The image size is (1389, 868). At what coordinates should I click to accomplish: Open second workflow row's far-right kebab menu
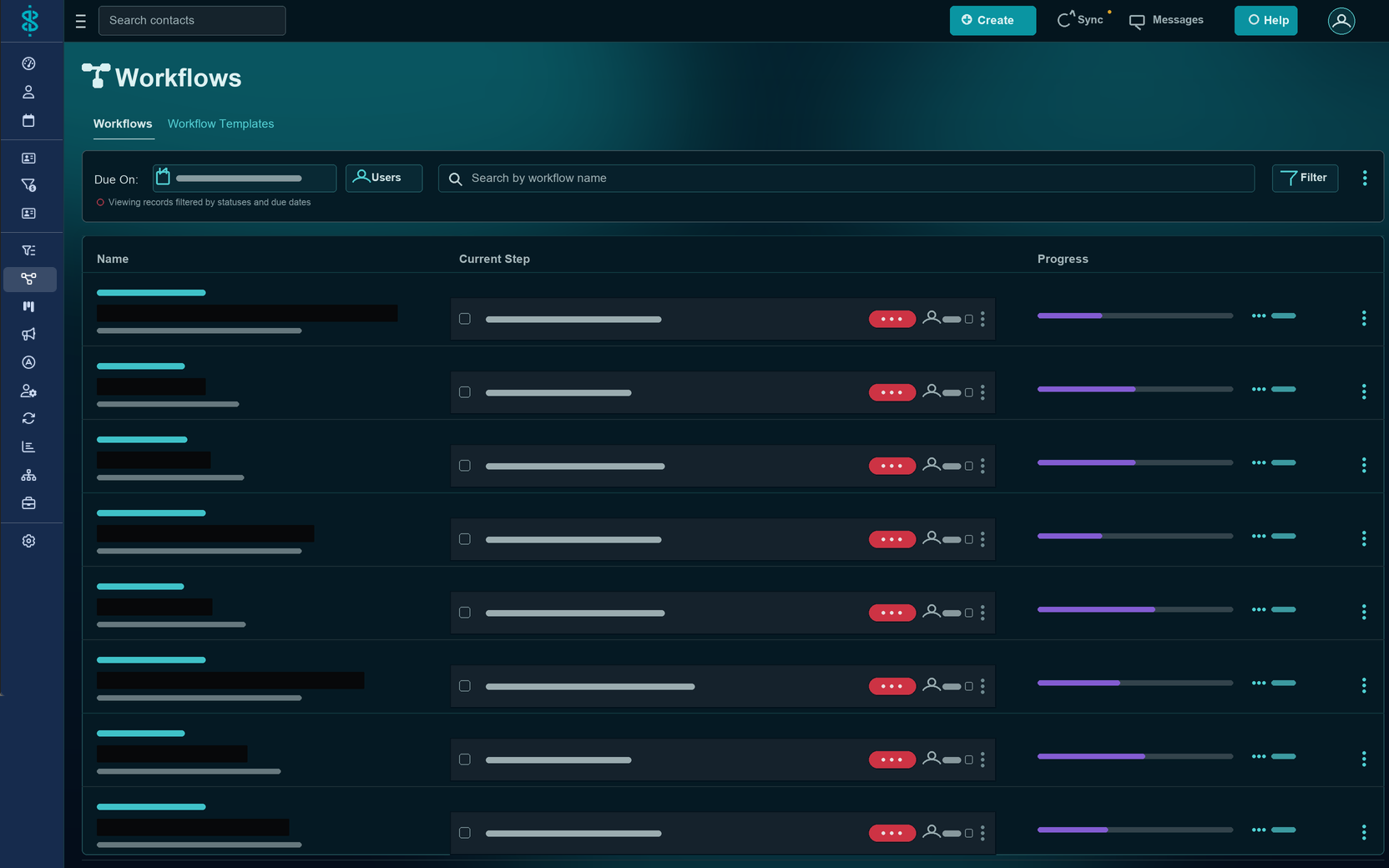(1364, 391)
